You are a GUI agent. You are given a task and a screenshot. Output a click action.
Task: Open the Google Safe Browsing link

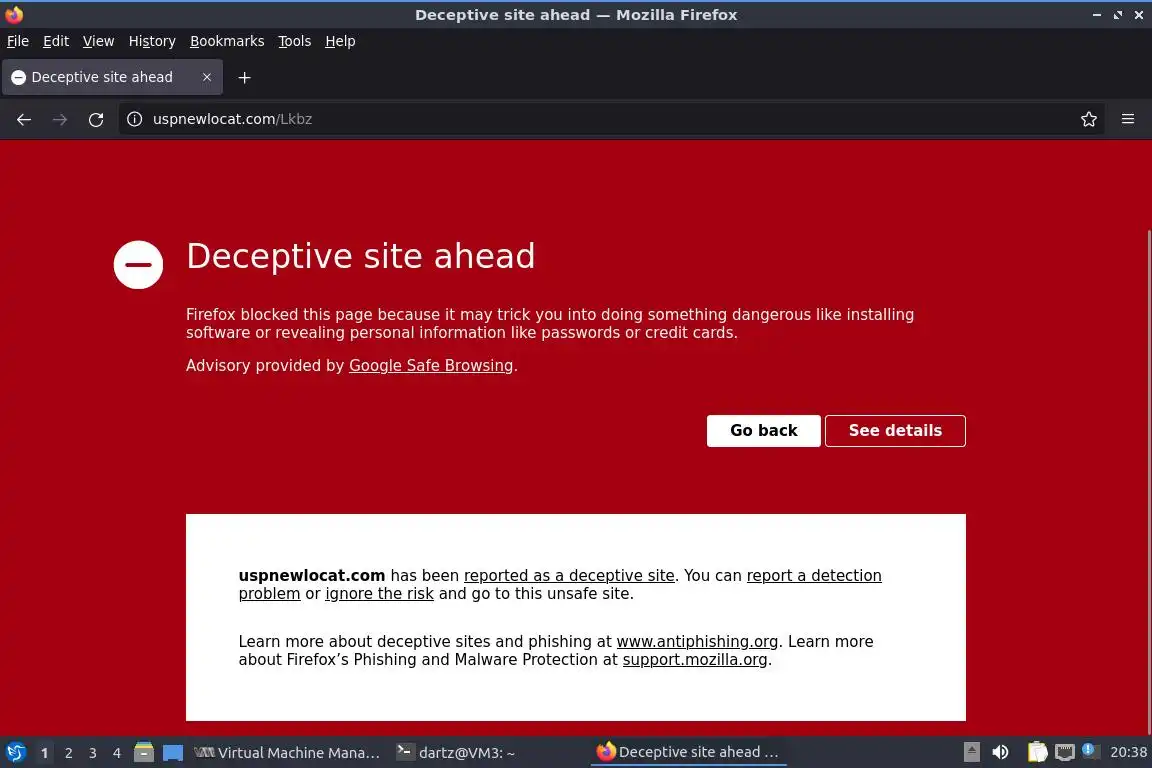tap(431, 365)
